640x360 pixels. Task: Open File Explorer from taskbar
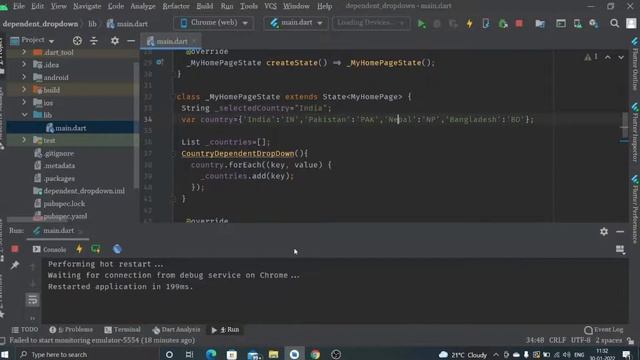pyautogui.click(x=273, y=354)
